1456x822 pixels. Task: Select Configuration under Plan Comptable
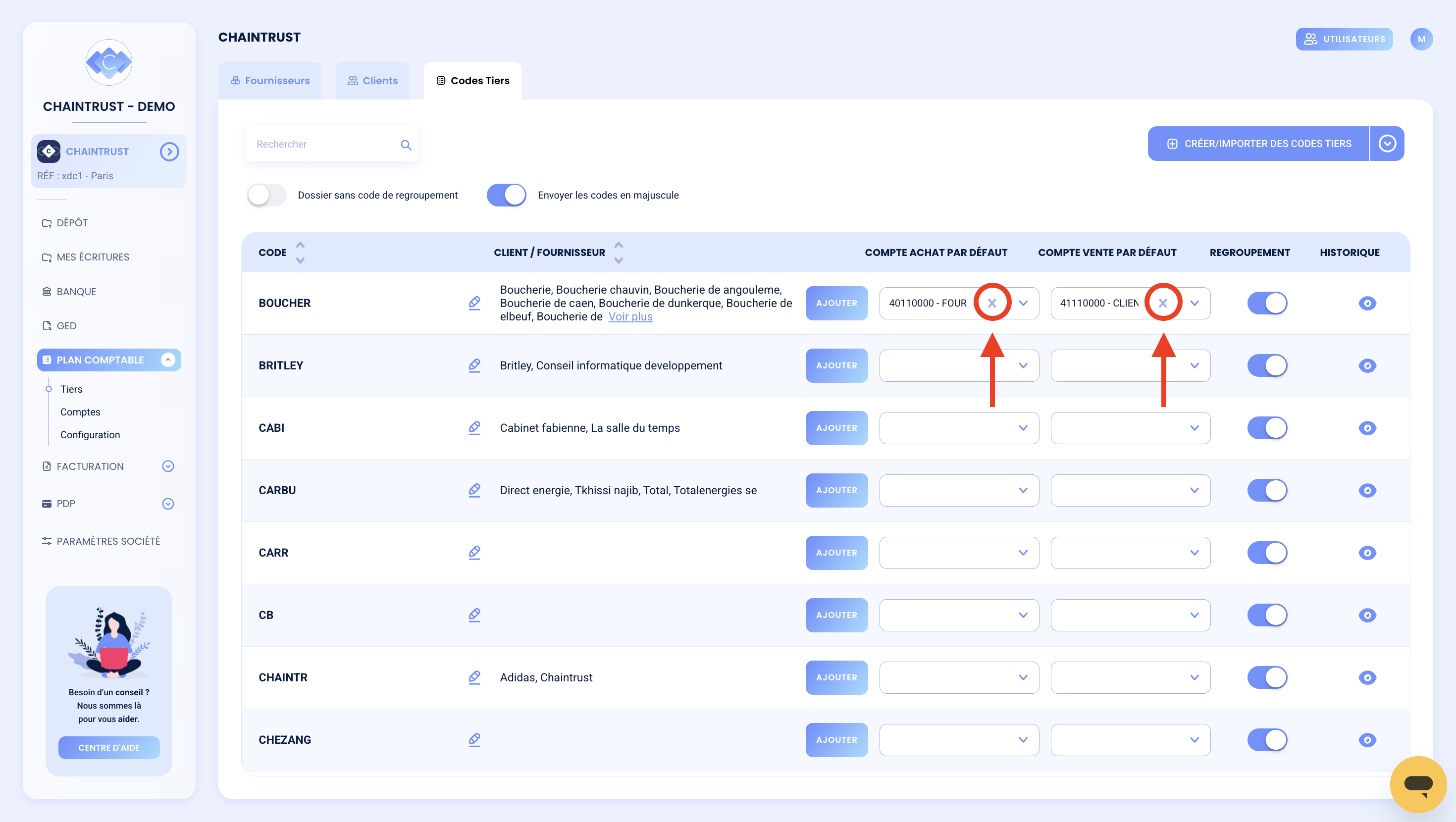(91, 435)
